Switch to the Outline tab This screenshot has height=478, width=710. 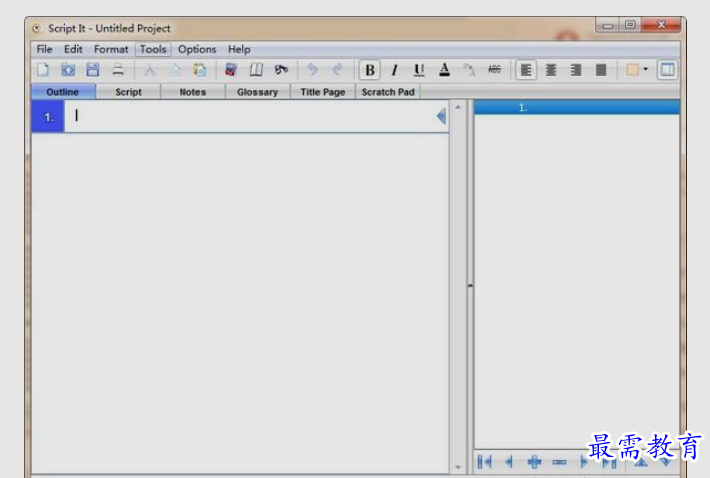tap(63, 92)
